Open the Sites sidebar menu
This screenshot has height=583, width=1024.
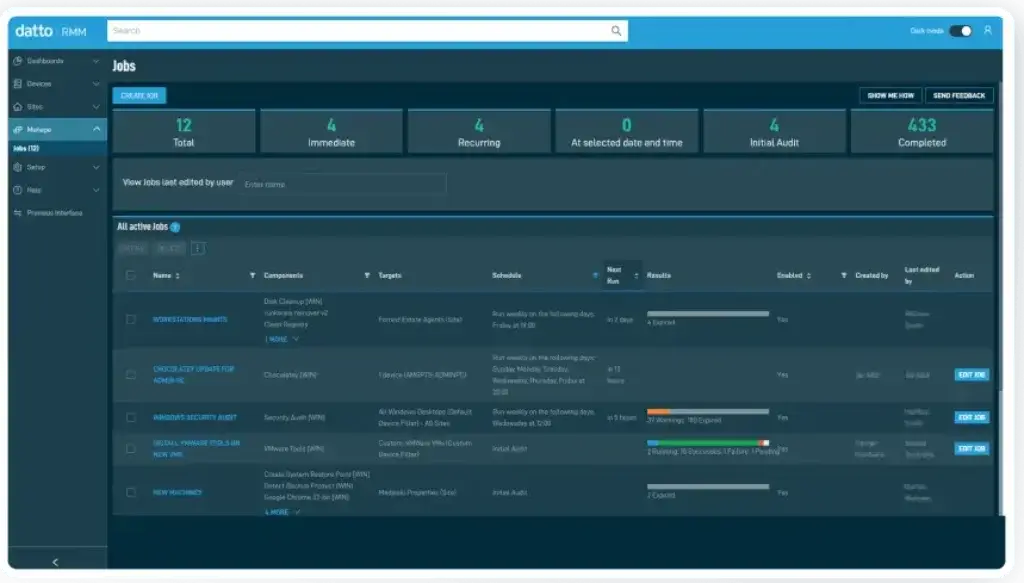click(57, 106)
